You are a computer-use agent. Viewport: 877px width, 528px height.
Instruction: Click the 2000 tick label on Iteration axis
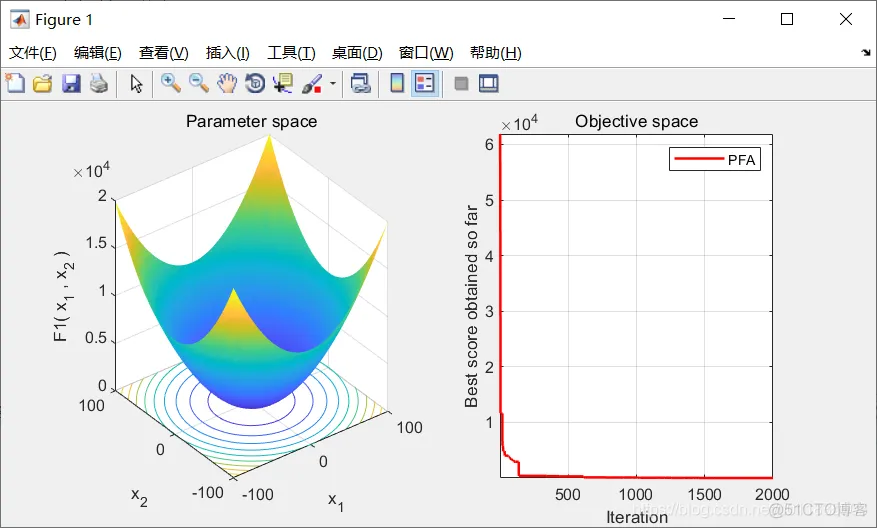[772, 494]
